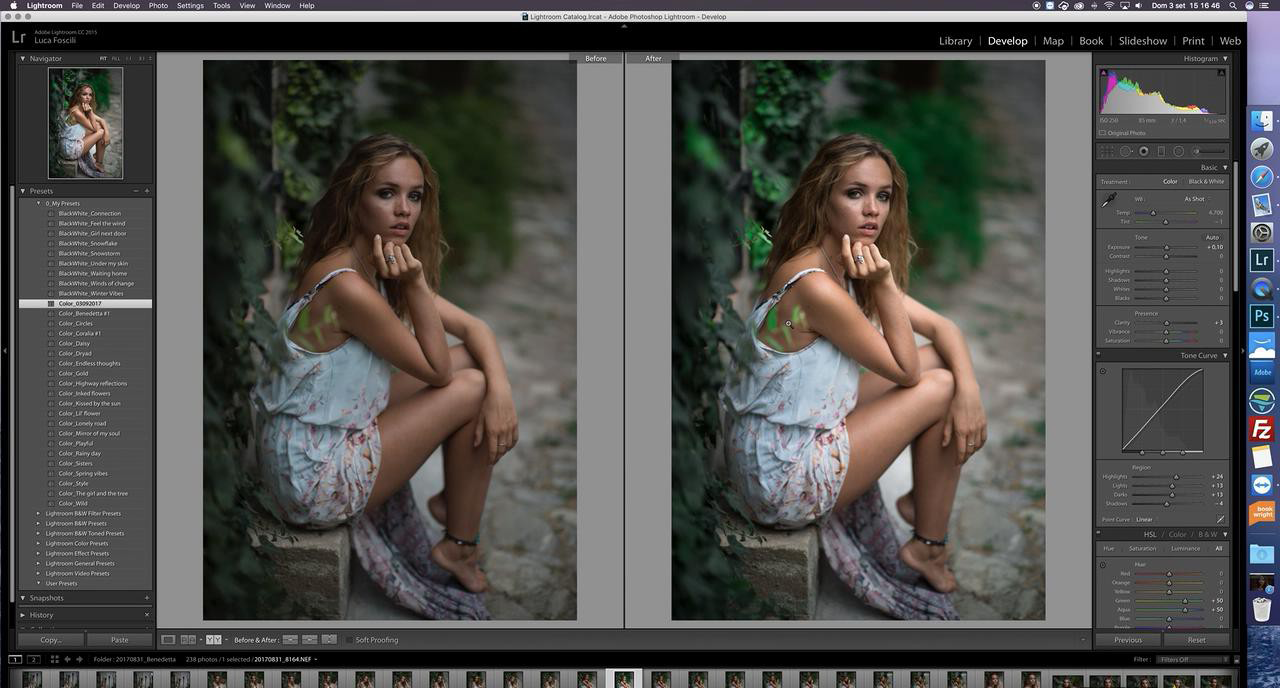Collapse the Presets panel

(23, 190)
